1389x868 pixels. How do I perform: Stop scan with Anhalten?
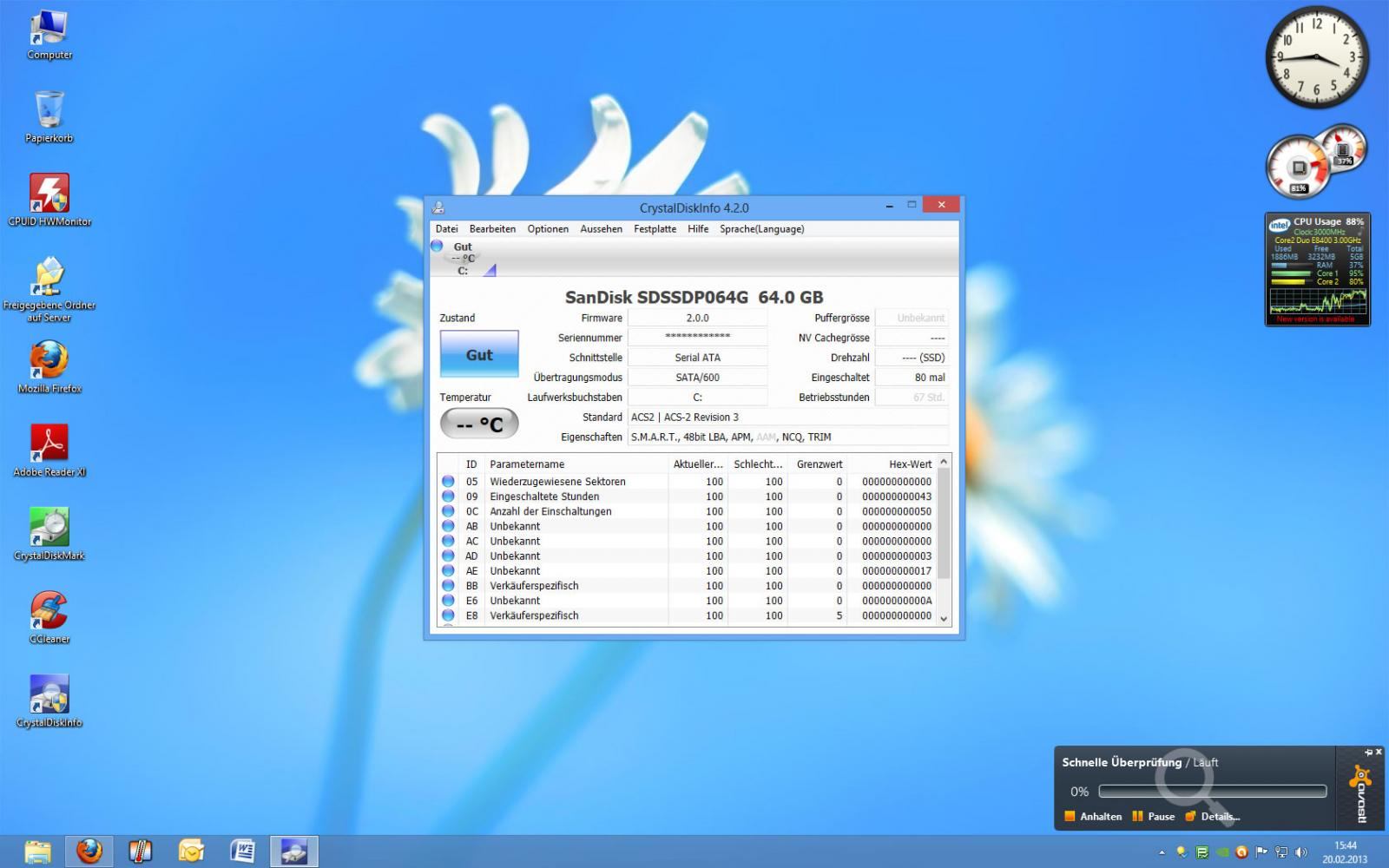pyautogui.click(x=1093, y=817)
